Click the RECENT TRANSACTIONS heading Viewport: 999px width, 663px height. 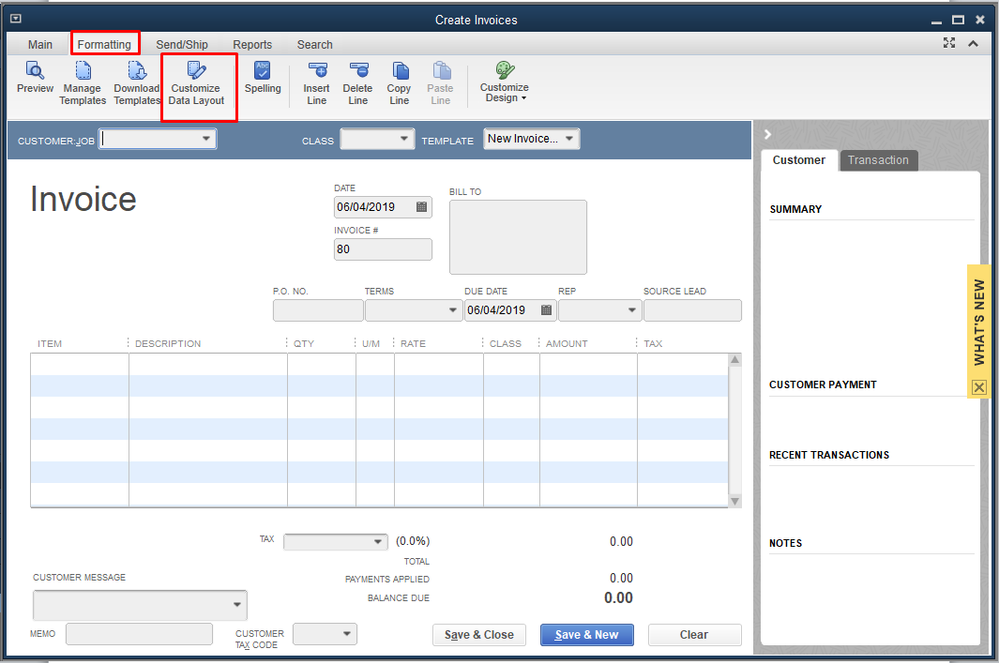click(x=829, y=455)
